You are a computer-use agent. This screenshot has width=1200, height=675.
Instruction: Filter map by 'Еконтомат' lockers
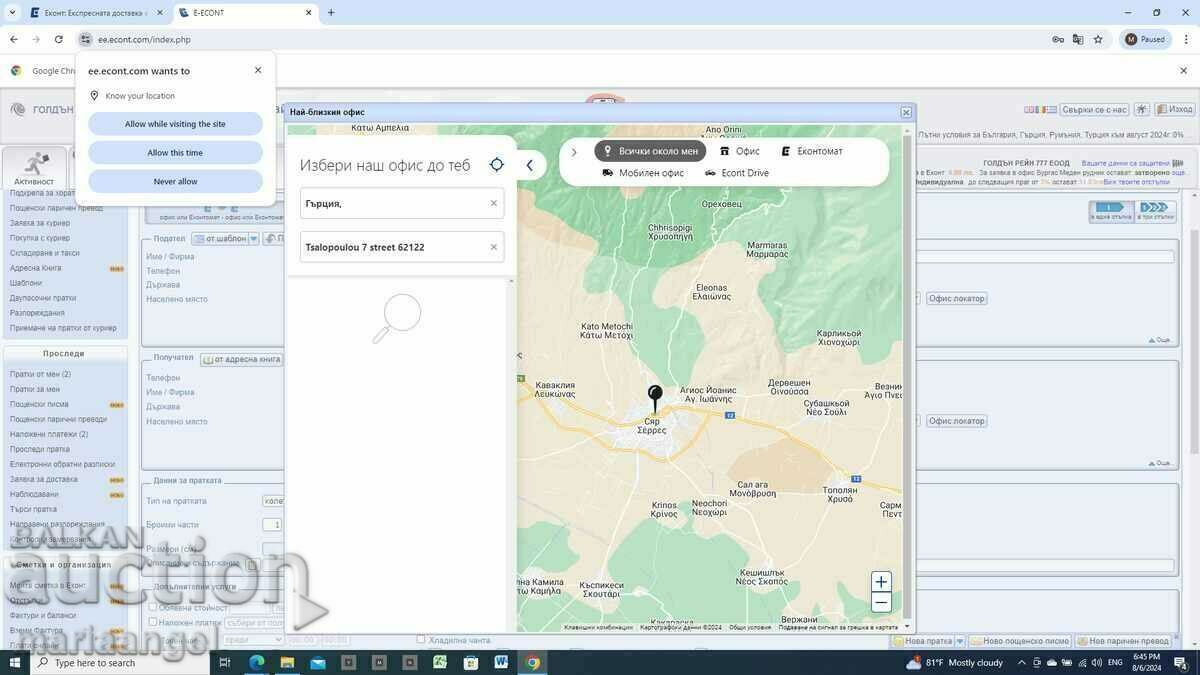812,151
